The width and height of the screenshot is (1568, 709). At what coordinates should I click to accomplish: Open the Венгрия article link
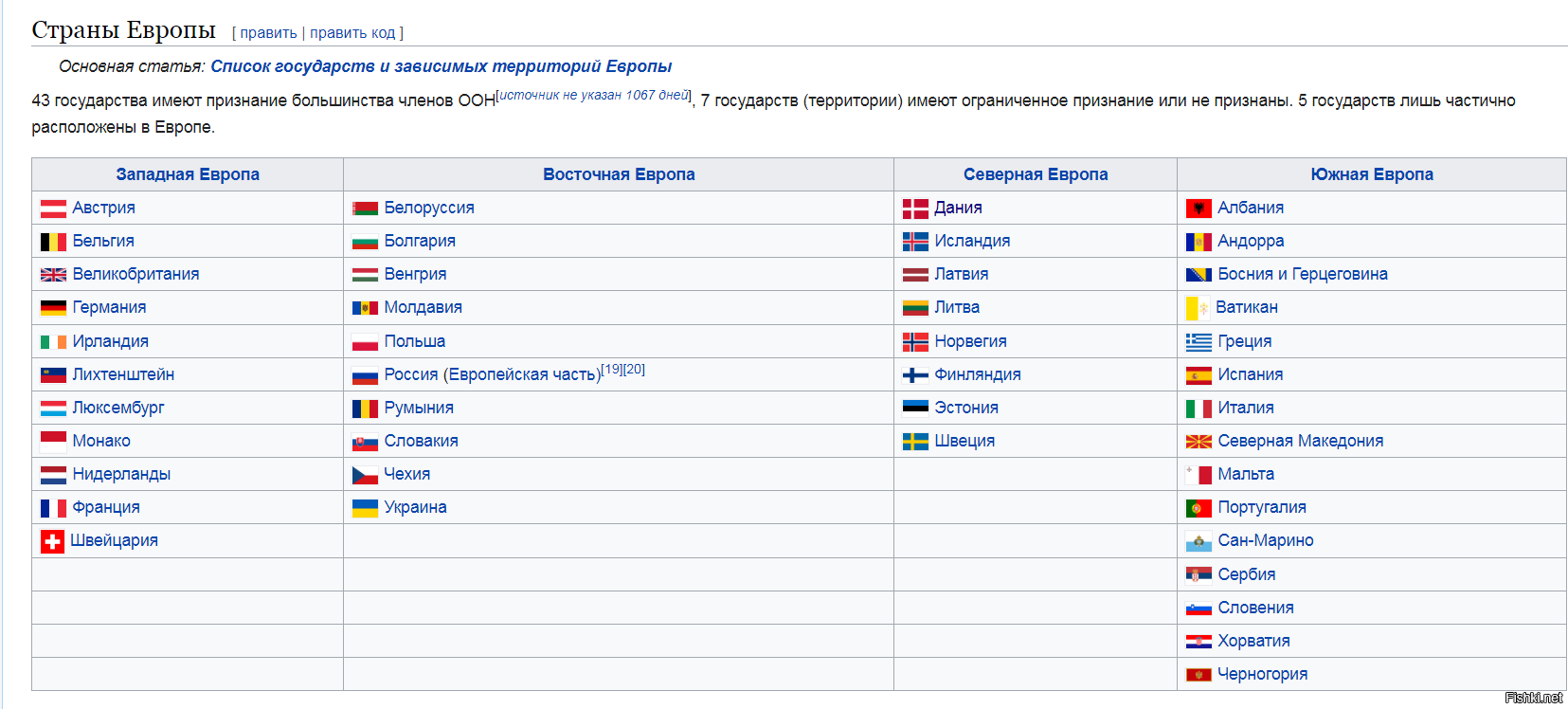point(415,274)
